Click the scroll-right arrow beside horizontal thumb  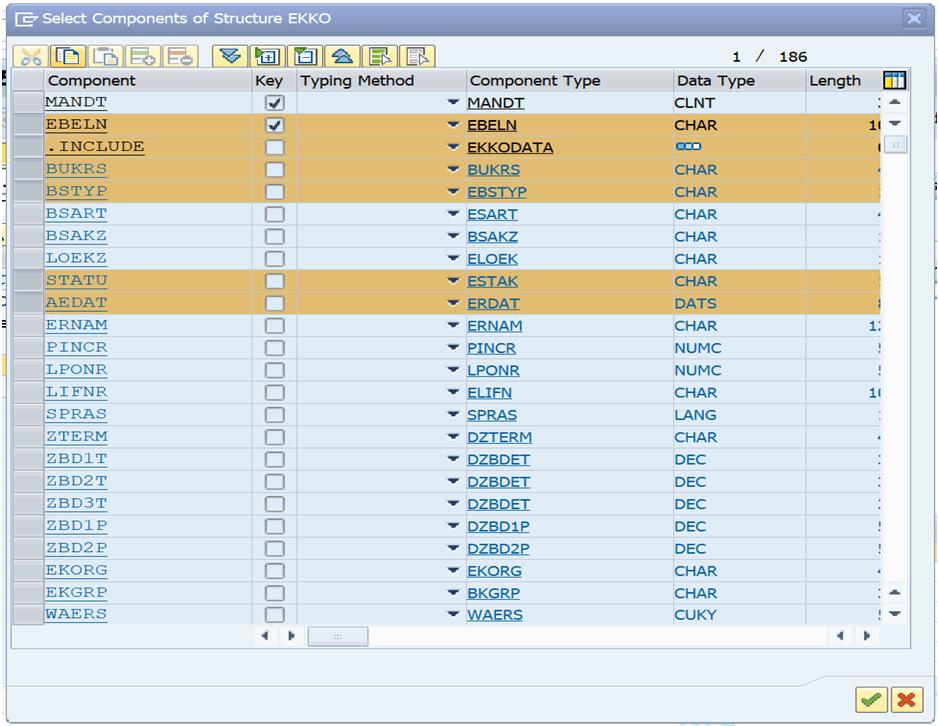(291, 636)
